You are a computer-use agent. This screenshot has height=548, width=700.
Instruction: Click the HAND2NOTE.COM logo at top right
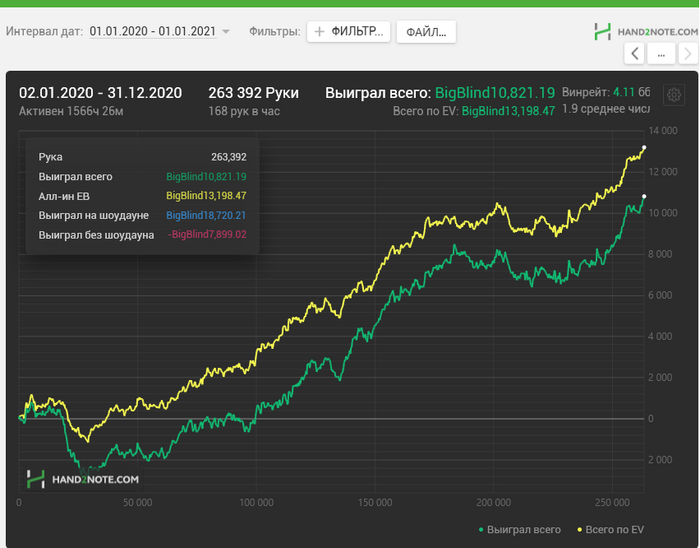pyautogui.click(x=646, y=32)
